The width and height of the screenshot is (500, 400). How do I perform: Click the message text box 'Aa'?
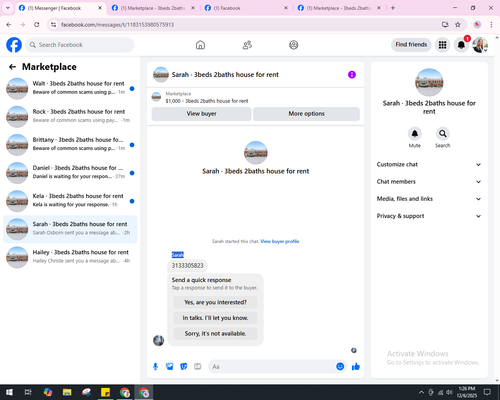(272, 367)
